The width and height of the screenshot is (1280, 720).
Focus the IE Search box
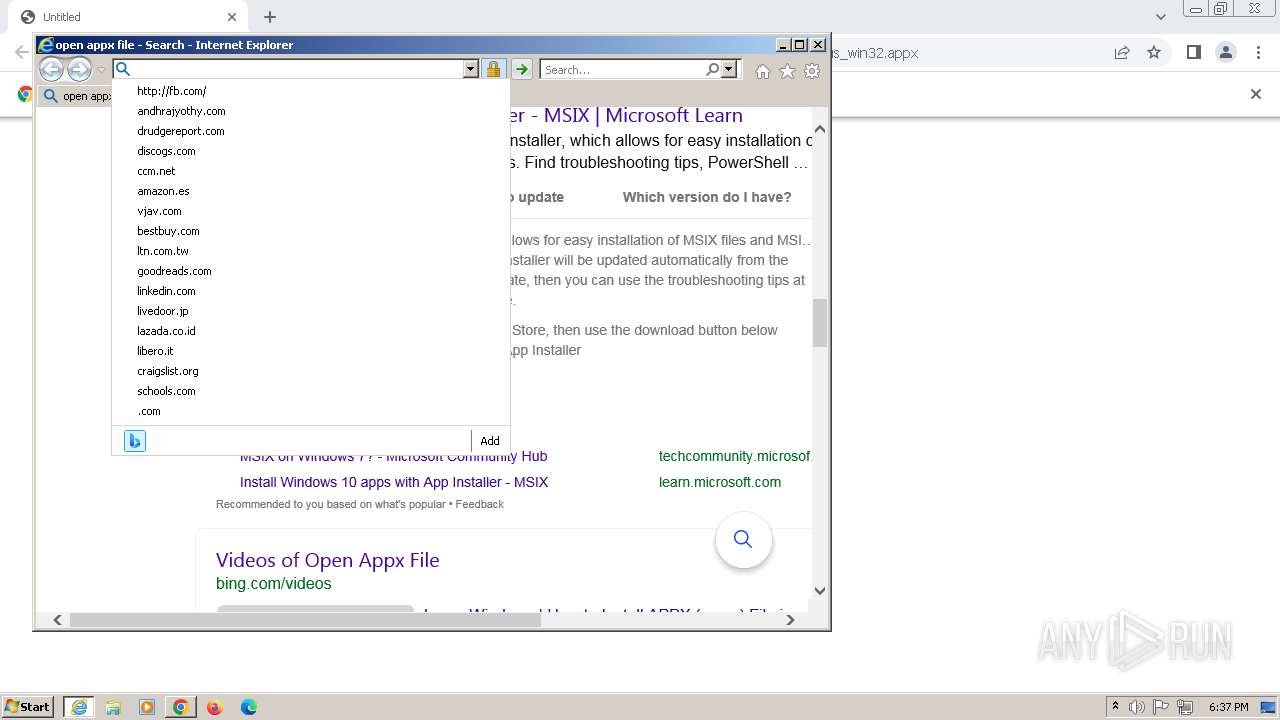pos(623,70)
